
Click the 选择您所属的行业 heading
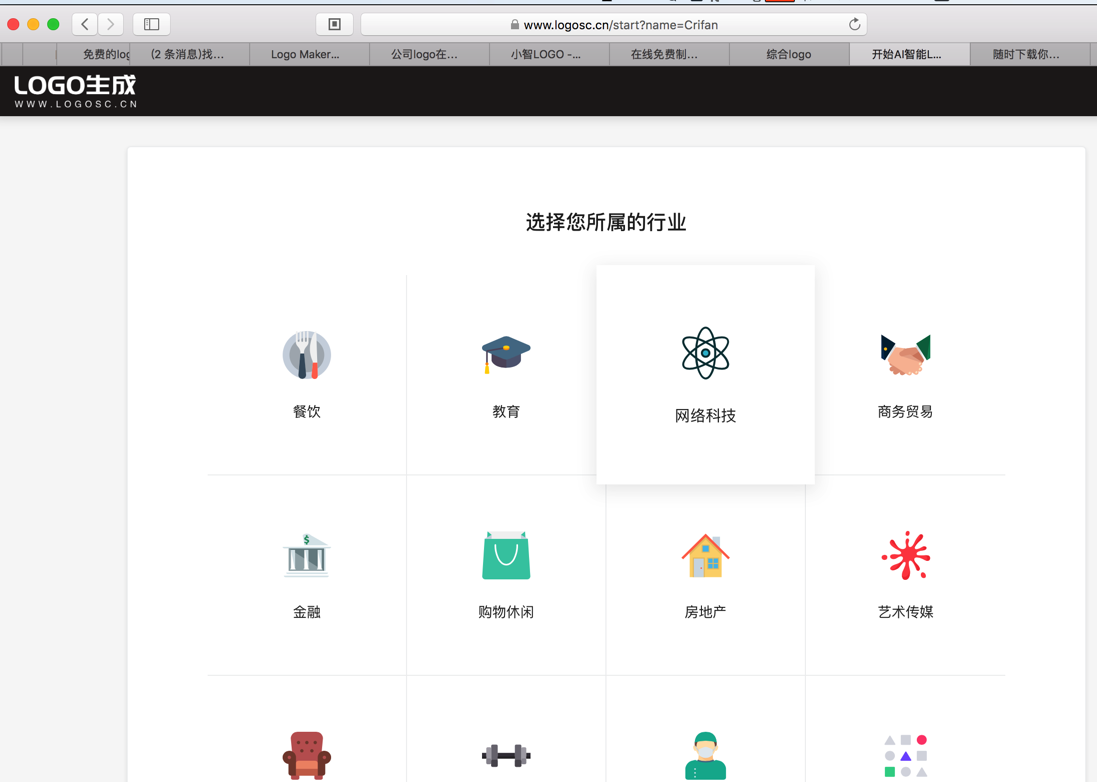click(x=606, y=222)
